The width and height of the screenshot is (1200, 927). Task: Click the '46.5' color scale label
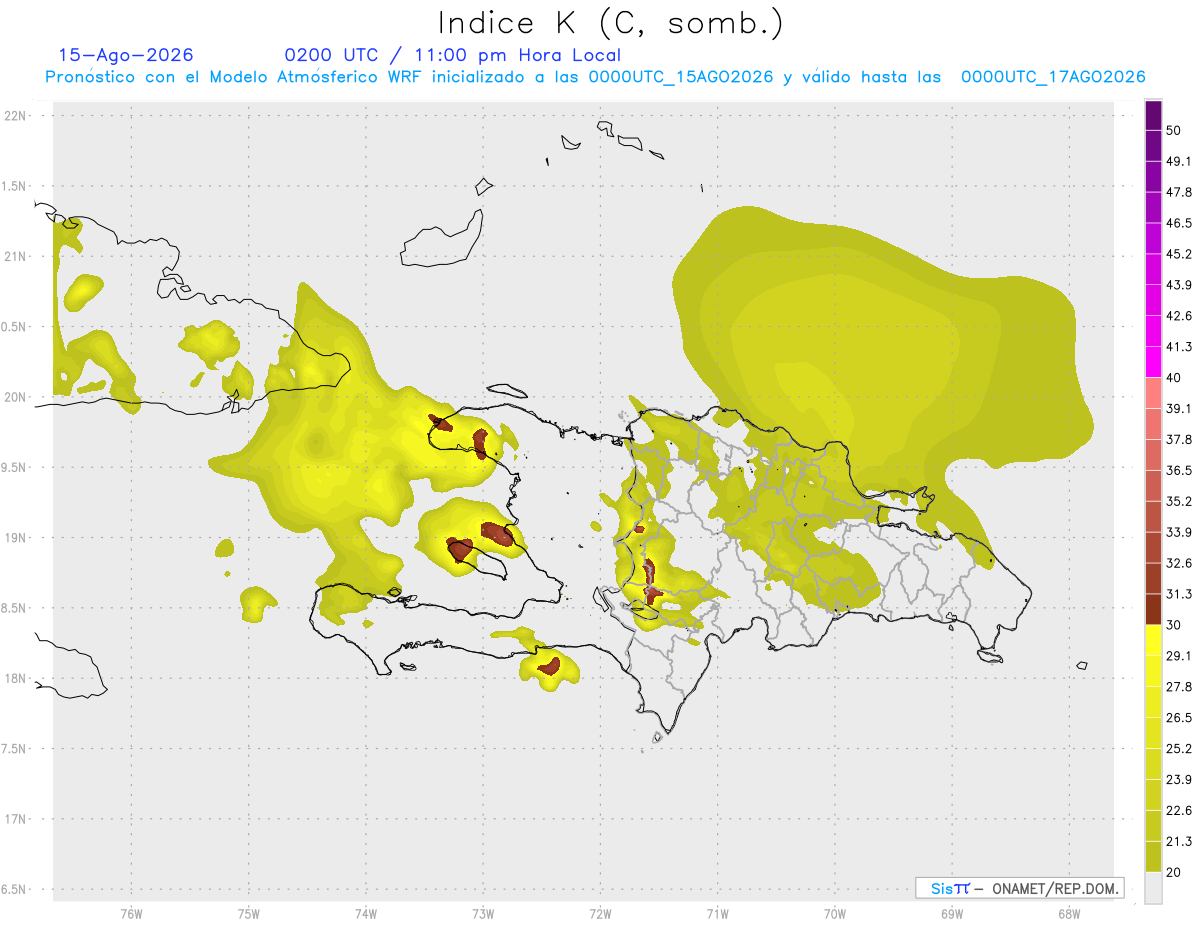(x=1180, y=223)
